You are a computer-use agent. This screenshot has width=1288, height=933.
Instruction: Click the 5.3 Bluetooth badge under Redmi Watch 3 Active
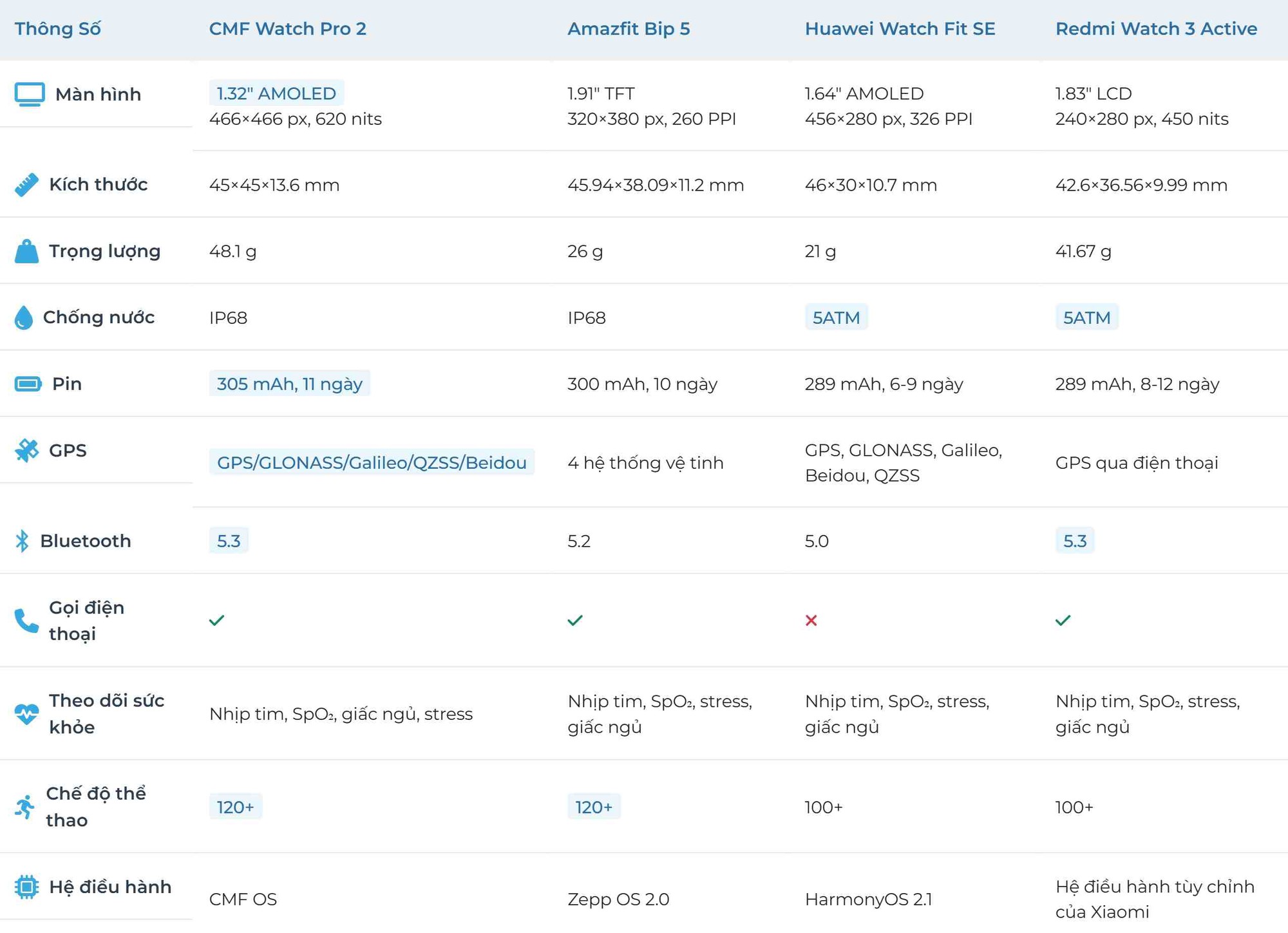coord(1075,541)
